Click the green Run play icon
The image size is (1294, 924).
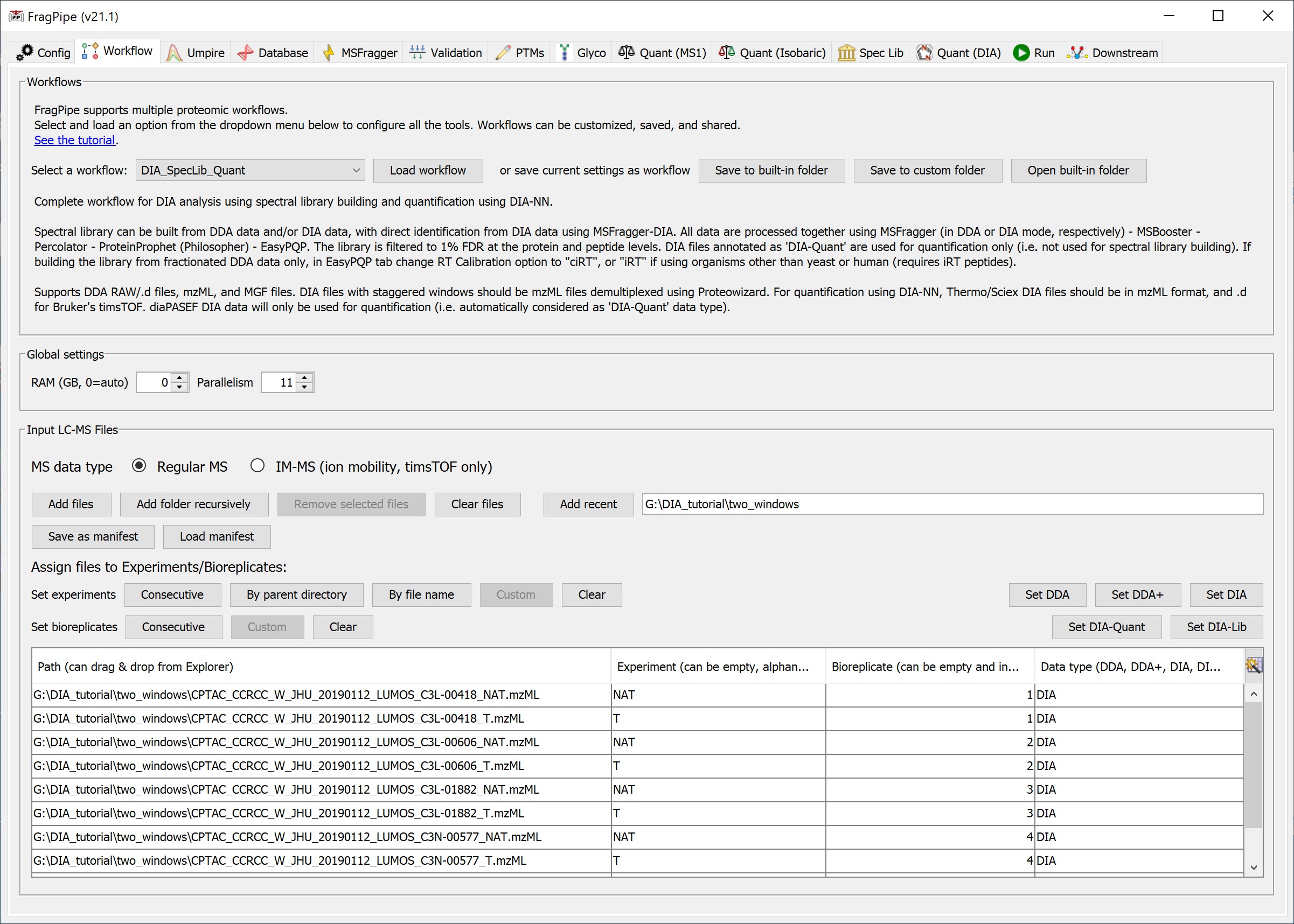click(x=1021, y=52)
